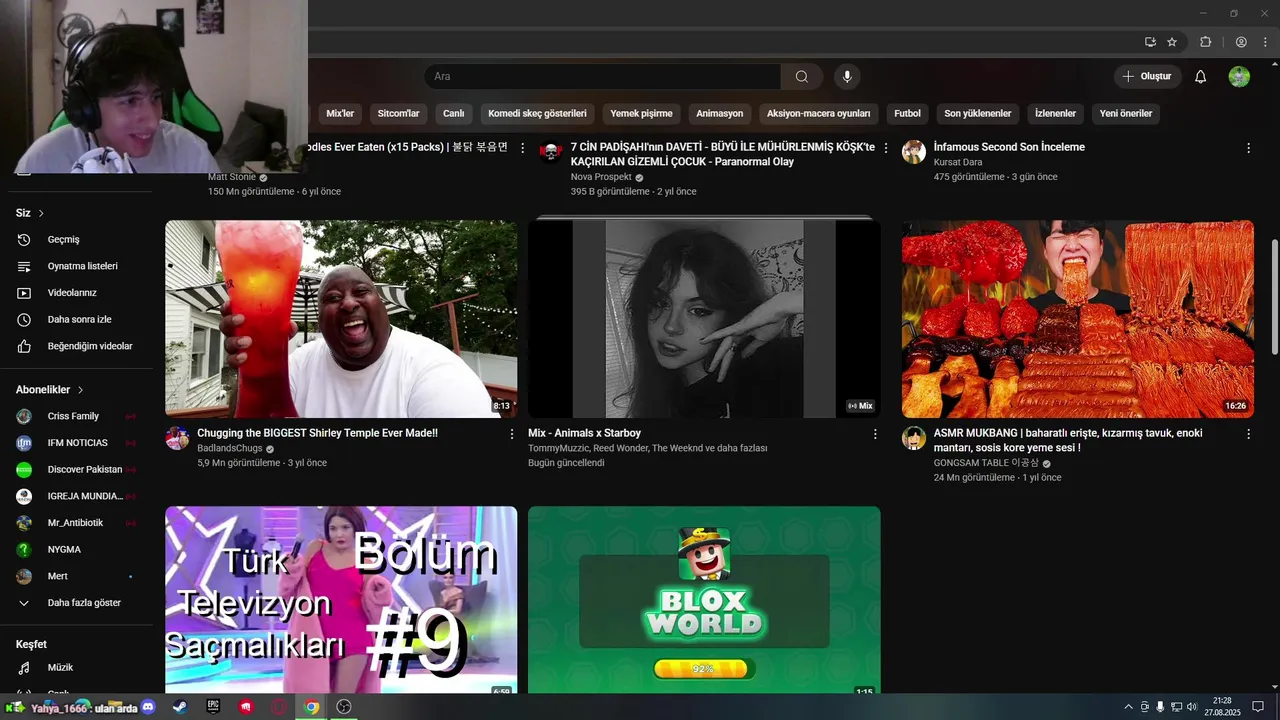The width and height of the screenshot is (1280, 720).
Task: Click Chrome icon in taskbar
Action: 311,706
